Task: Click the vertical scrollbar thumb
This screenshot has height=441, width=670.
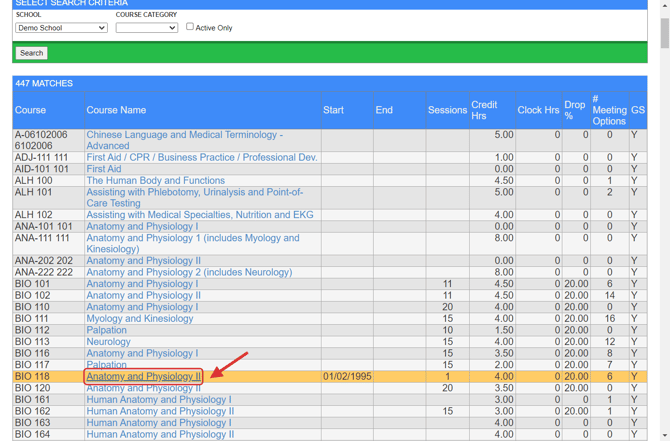Action: pos(665,33)
